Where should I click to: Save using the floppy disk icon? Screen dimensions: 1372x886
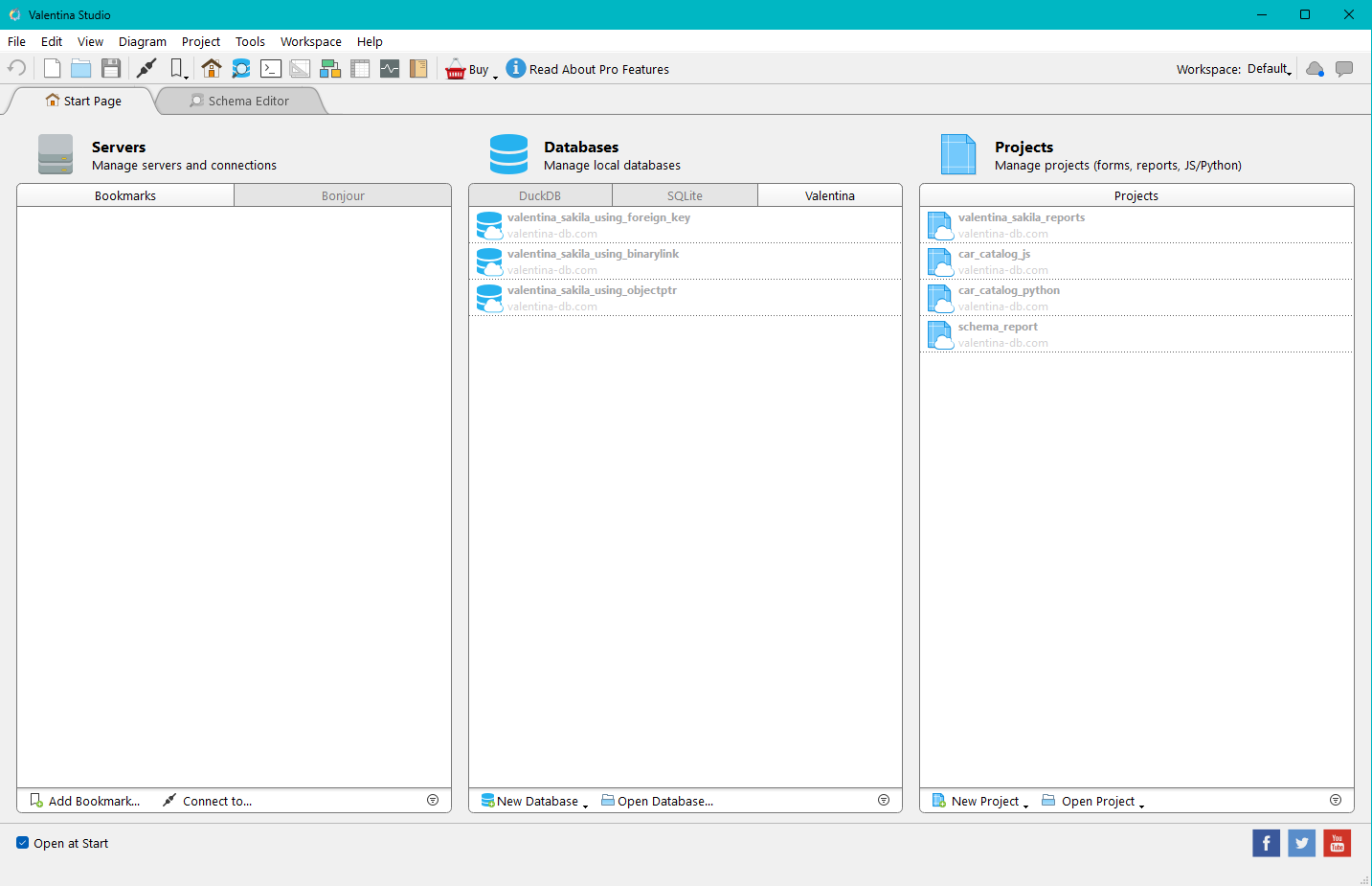click(x=111, y=68)
